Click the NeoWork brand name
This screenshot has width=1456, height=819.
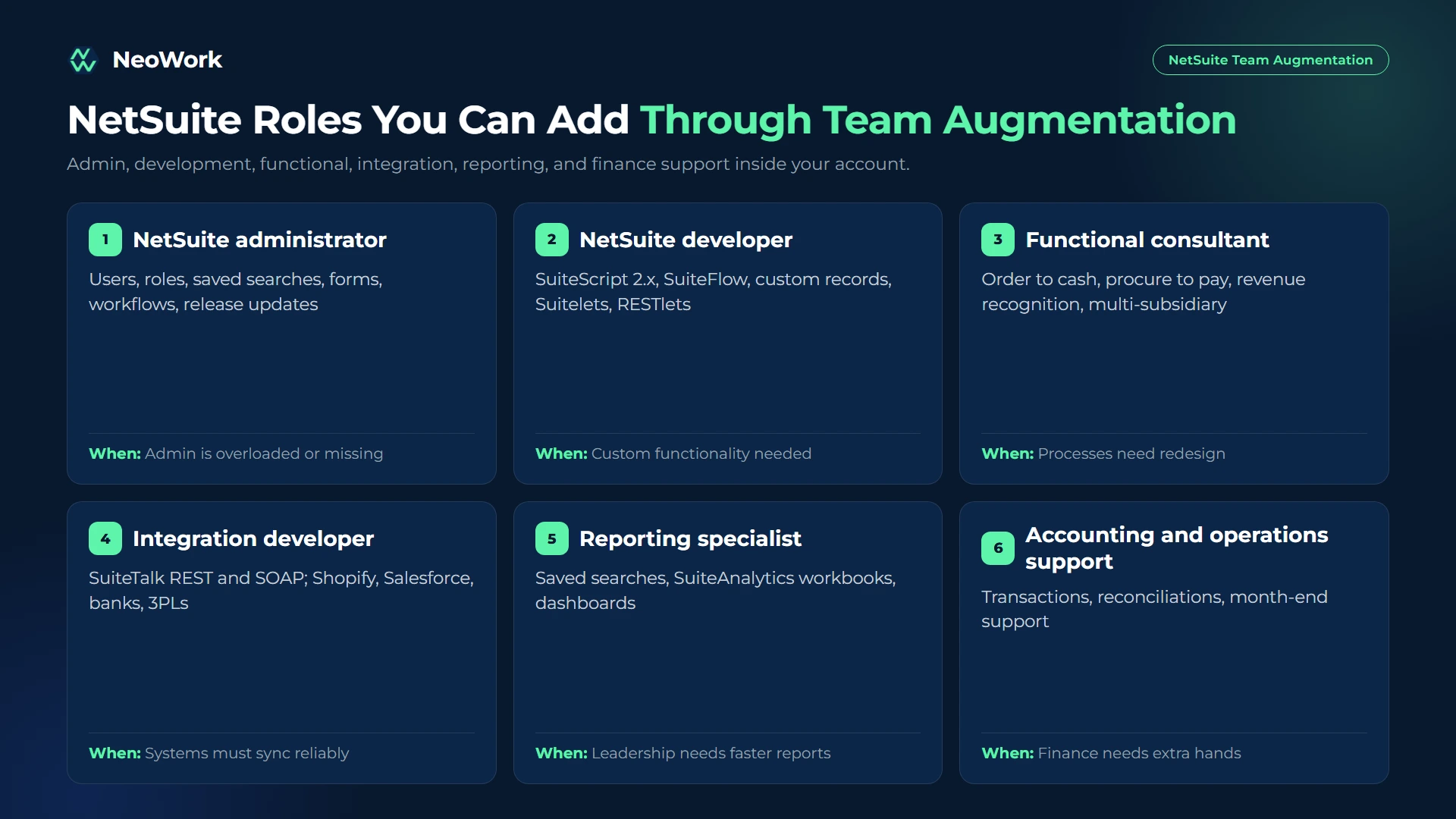click(167, 60)
